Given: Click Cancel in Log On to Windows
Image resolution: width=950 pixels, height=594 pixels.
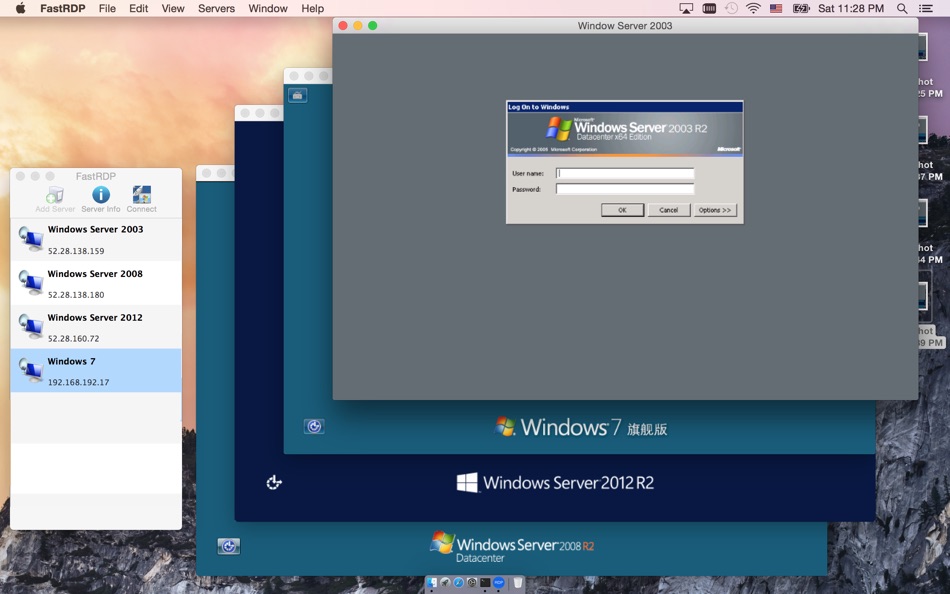Looking at the screenshot, I should pos(669,210).
